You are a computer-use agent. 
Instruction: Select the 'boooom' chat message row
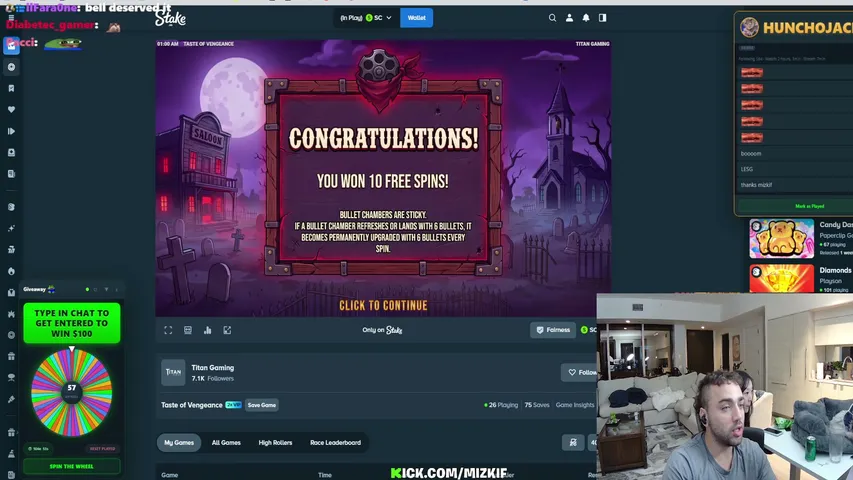pos(795,153)
